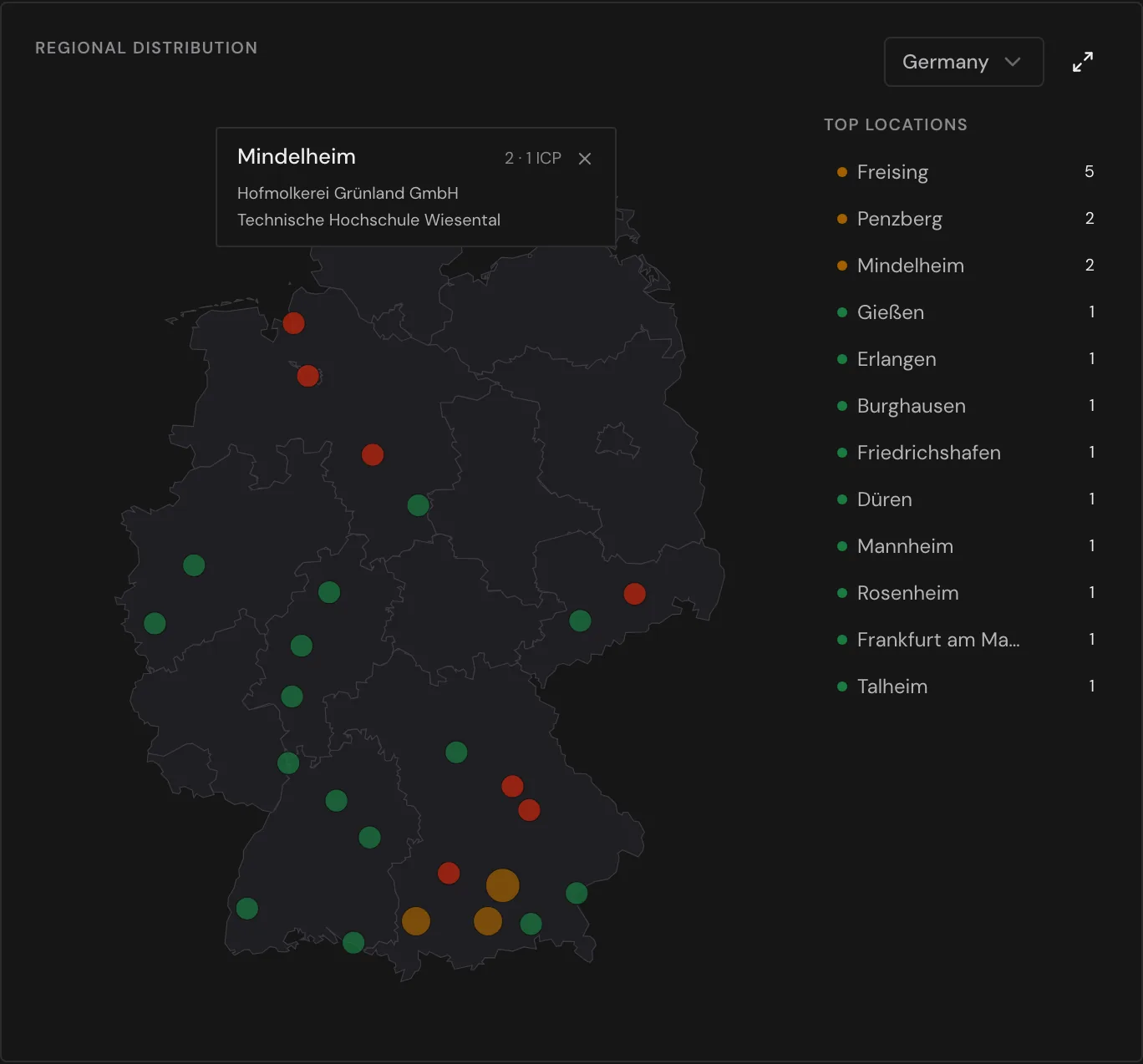1143x1064 pixels.
Task: Click the Berlin city-state region on the map
Action: coord(617,441)
